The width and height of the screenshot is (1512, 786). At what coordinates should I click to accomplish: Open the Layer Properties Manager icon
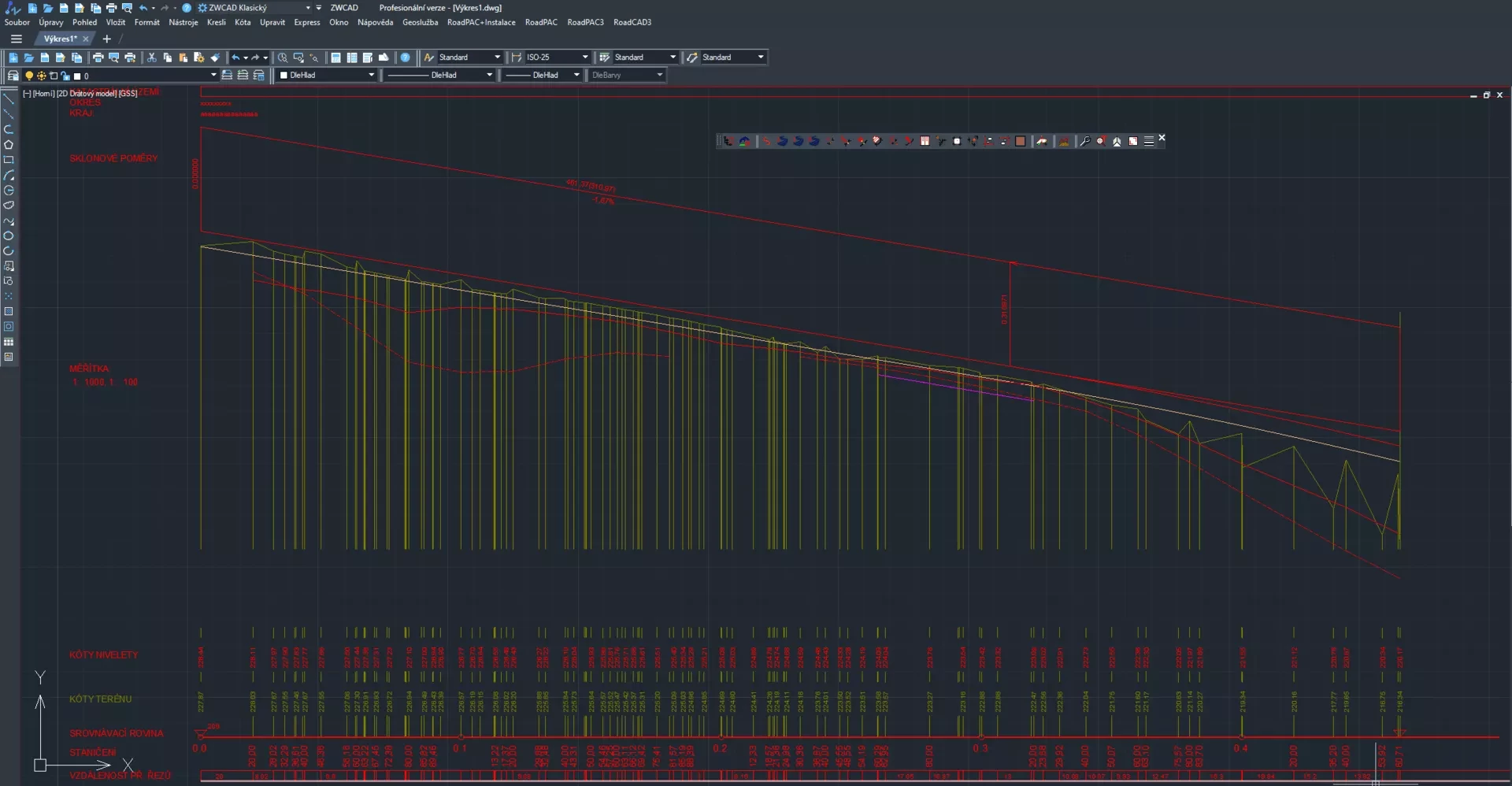coord(13,76)
